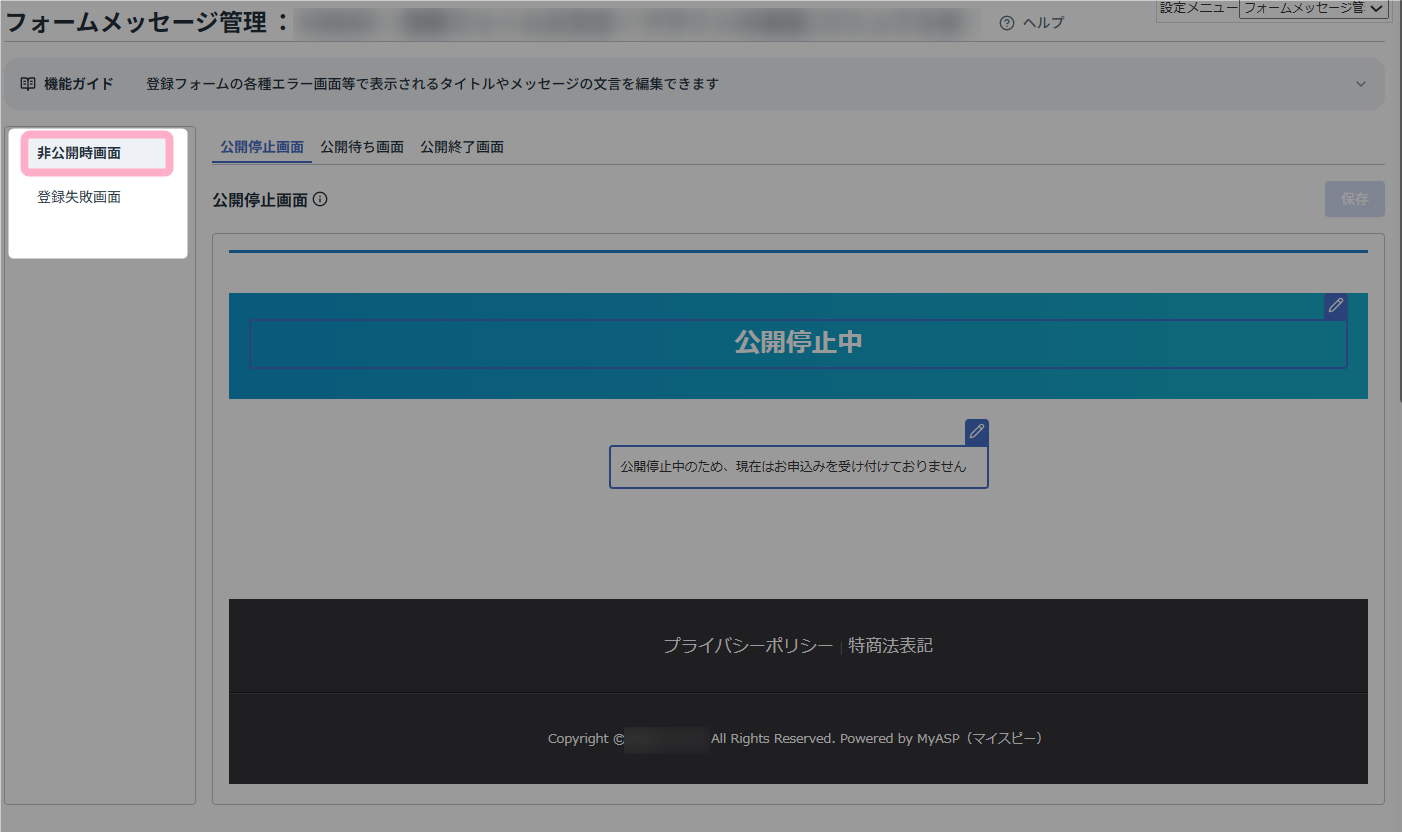Select 登録失敗画面 in the left sidebar
The height and width of the screenshot is (832, 1402).
(79, 197)
